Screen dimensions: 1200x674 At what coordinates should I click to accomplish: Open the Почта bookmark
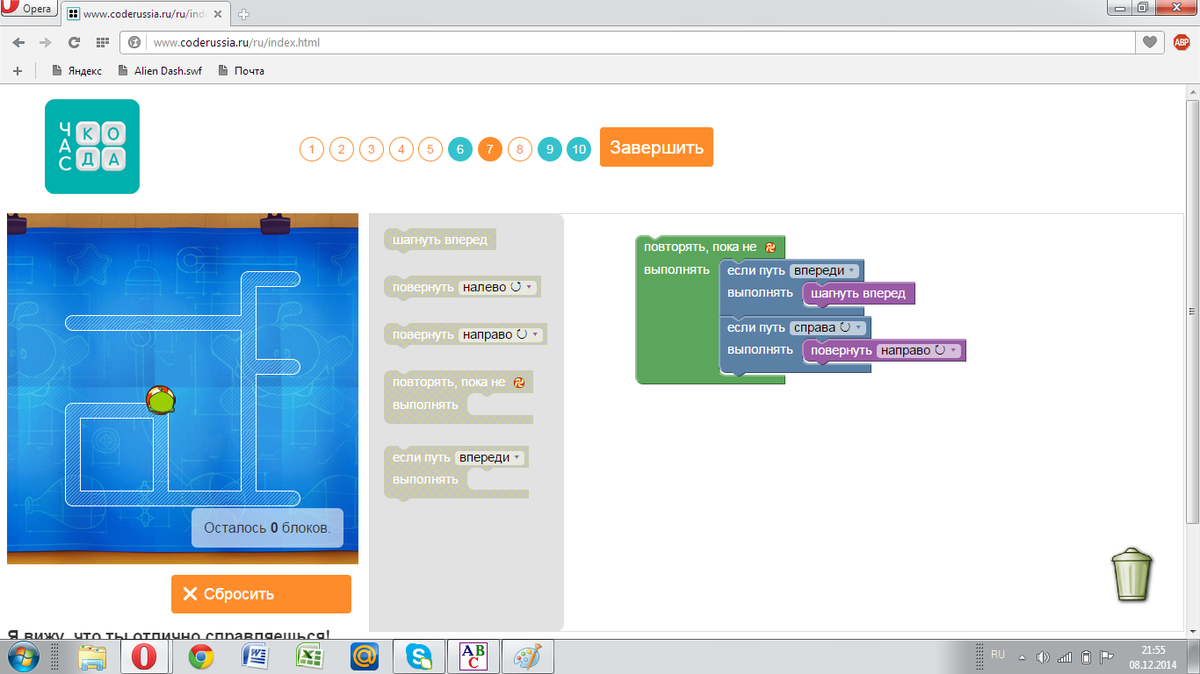(241, 71)
